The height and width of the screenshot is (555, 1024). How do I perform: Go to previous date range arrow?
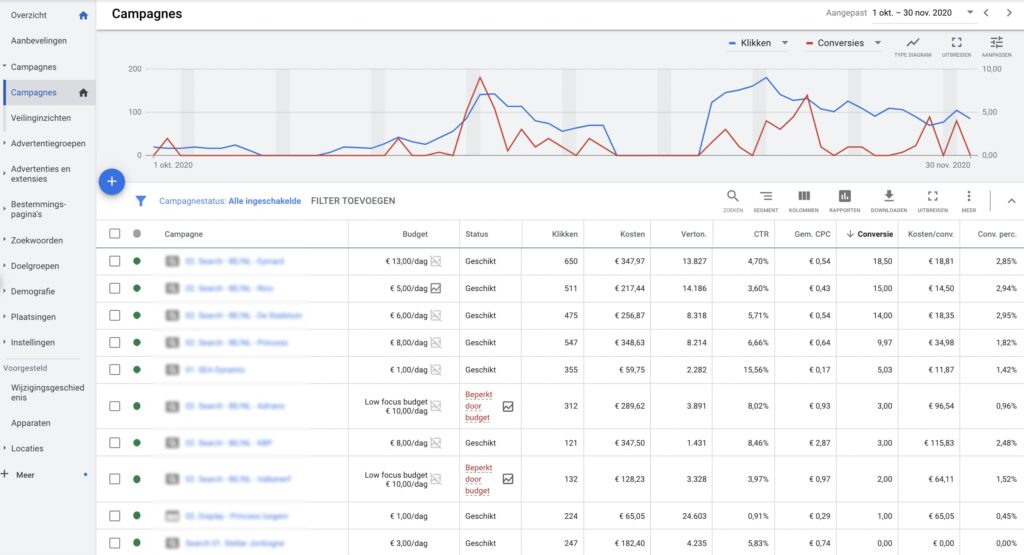click(x=986, y=12)
